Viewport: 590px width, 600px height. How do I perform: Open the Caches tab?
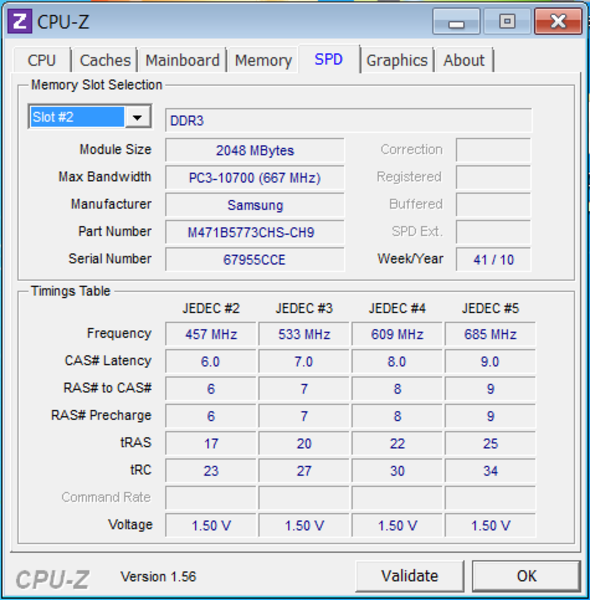[105, 60]
